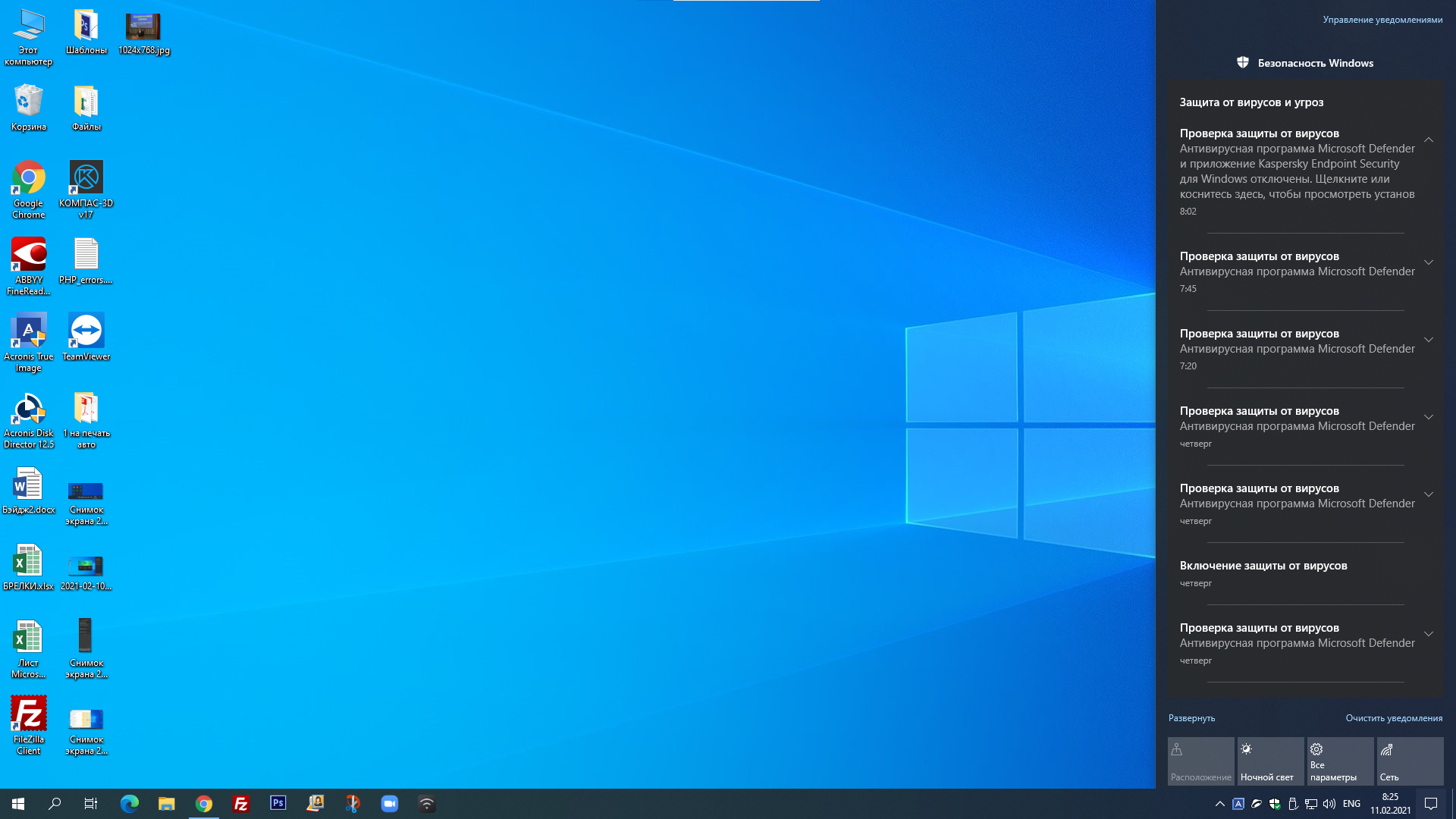Select the КОМПАС-3D v17 shortcut
The height and width of the screenshot is (819, 1456).
coord(86,190)
